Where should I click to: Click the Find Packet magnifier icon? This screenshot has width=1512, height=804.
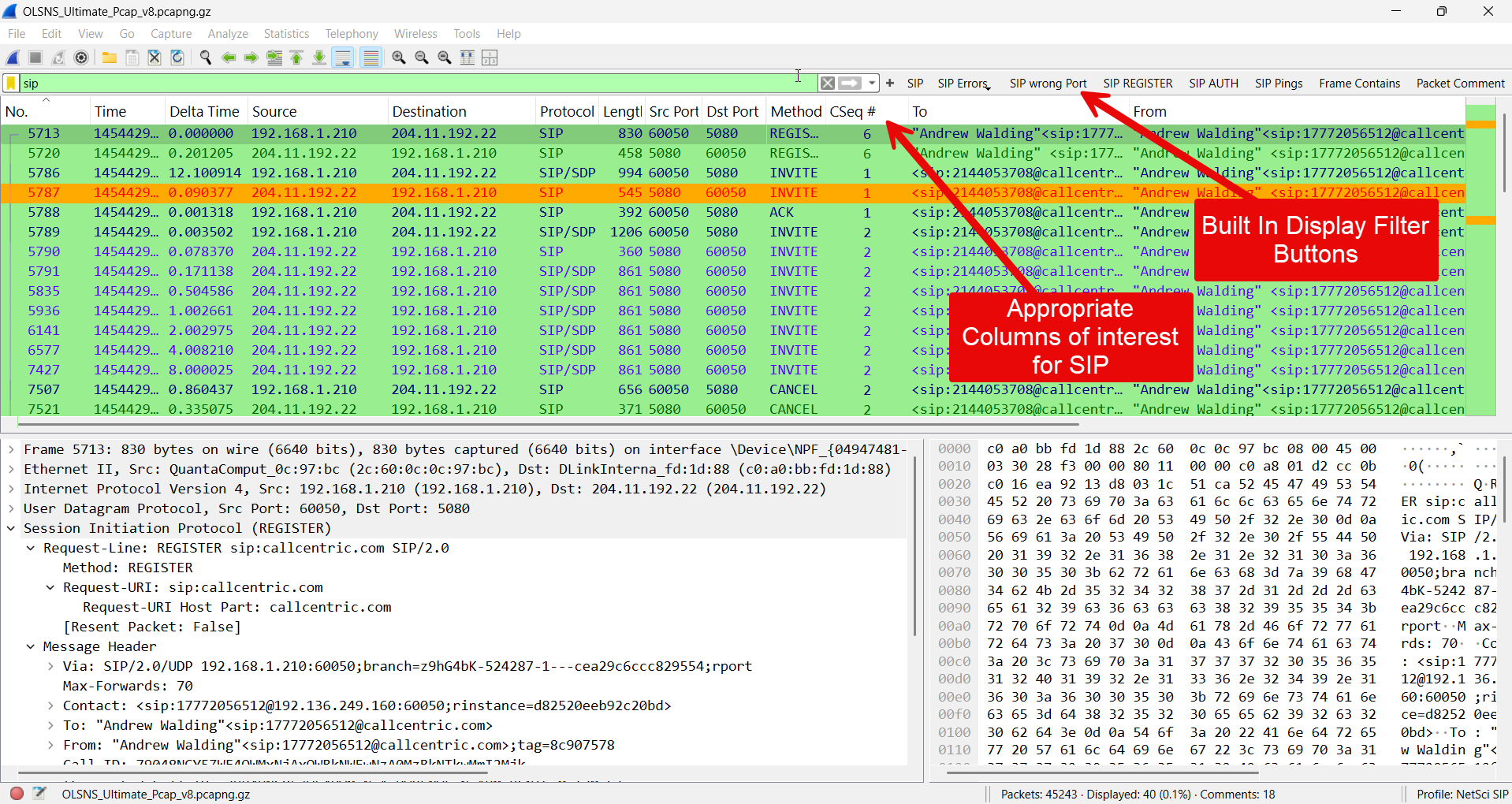(206, 58)
